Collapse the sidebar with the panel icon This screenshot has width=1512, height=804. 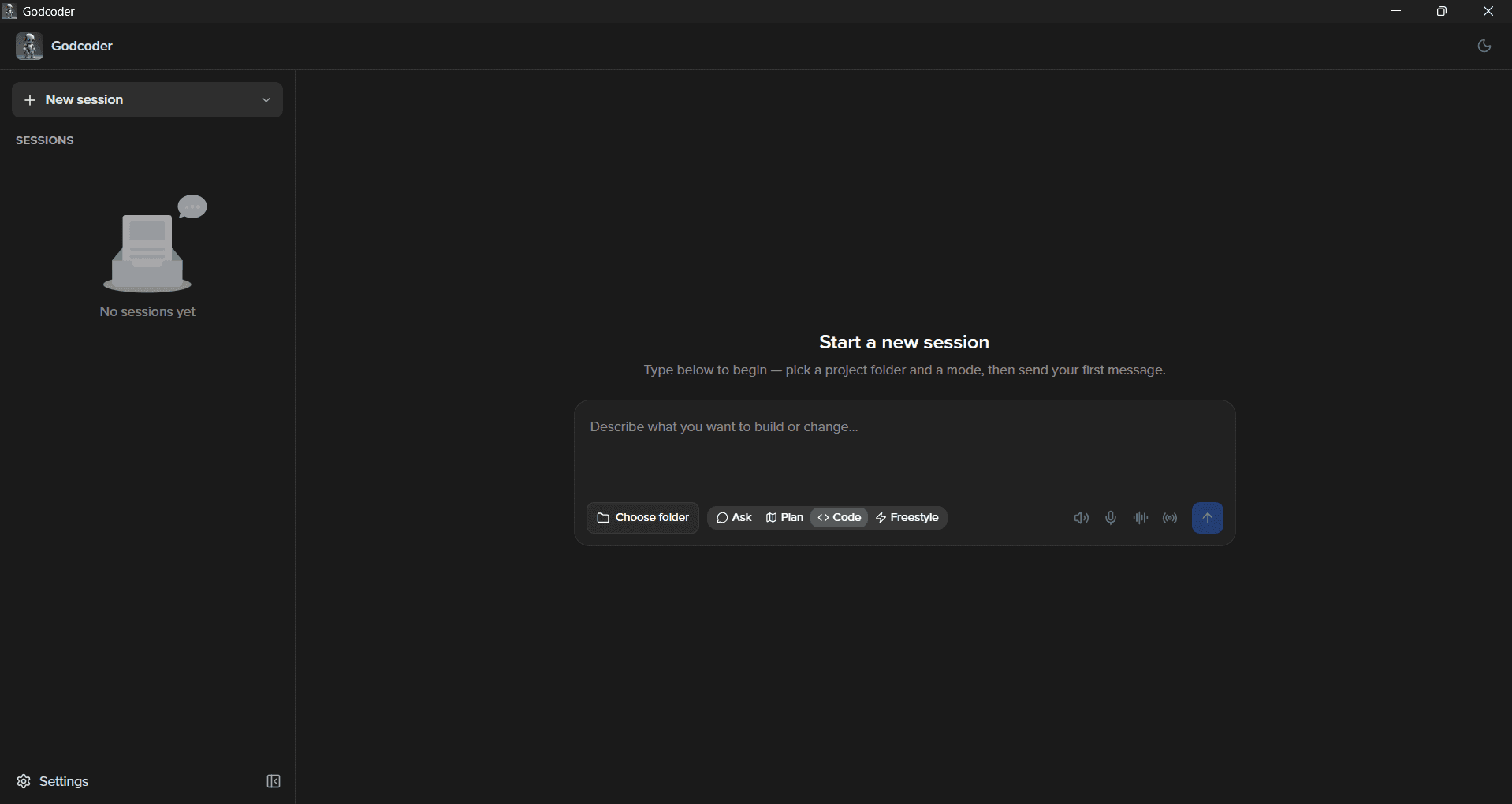click(x=274, y=781)
